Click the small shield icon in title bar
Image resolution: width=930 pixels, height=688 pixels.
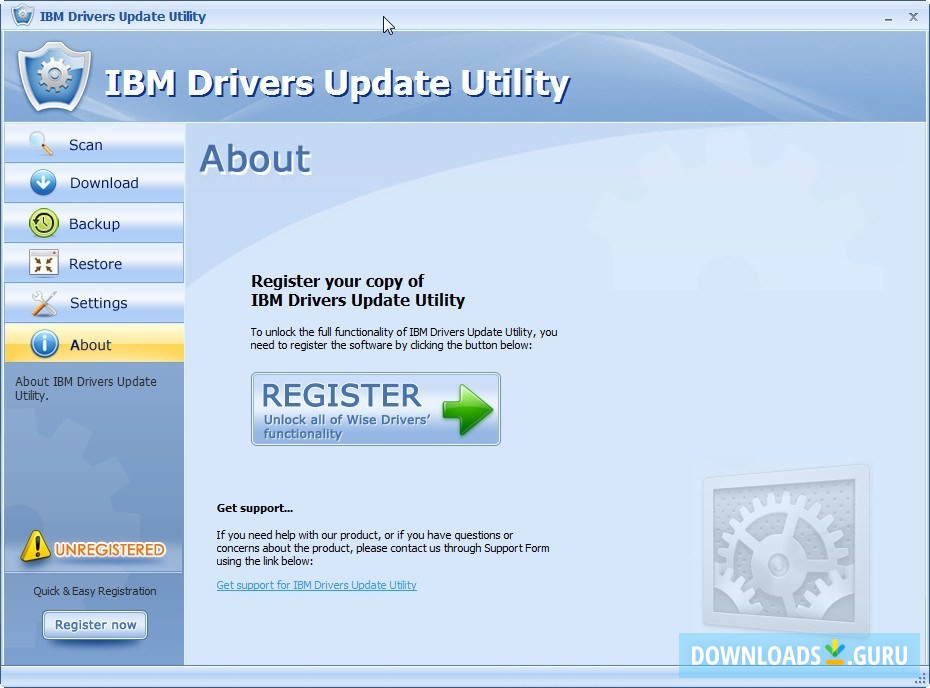pos(22,15)
